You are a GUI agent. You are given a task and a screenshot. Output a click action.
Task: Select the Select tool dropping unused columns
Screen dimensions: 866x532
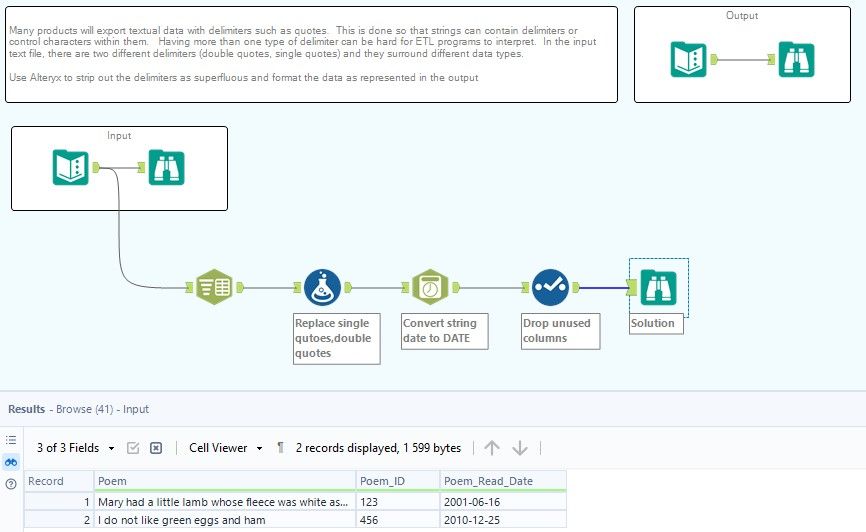point(550,287)
